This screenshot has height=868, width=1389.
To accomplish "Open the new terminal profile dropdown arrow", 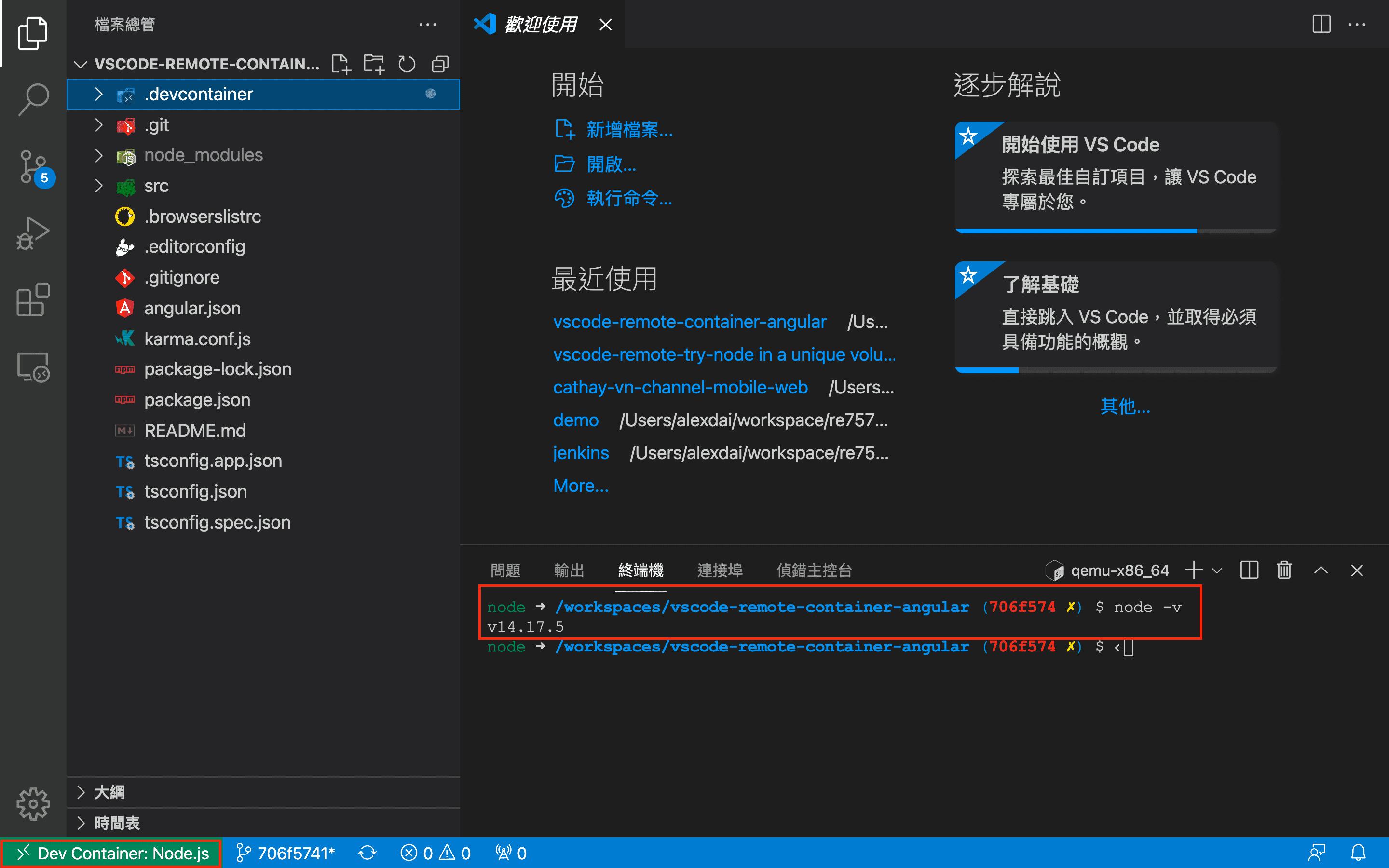I will [x=1217, y=570].
